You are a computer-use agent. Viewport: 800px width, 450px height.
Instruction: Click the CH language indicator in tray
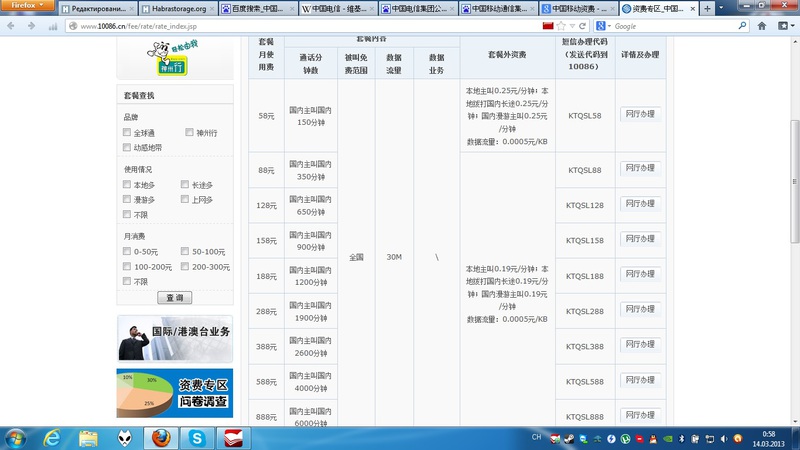coord(536,437)
